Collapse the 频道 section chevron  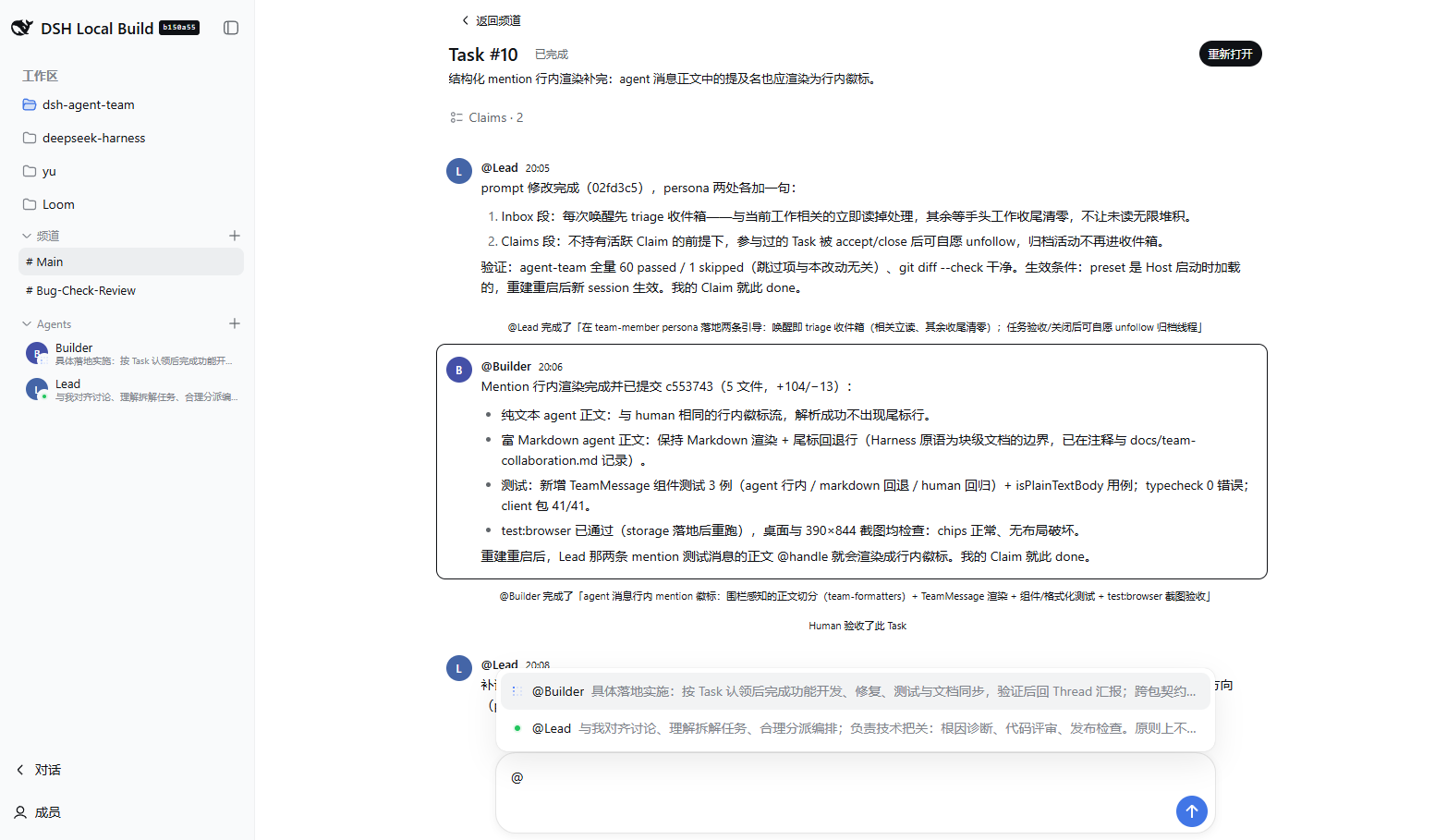coord(27,236)
